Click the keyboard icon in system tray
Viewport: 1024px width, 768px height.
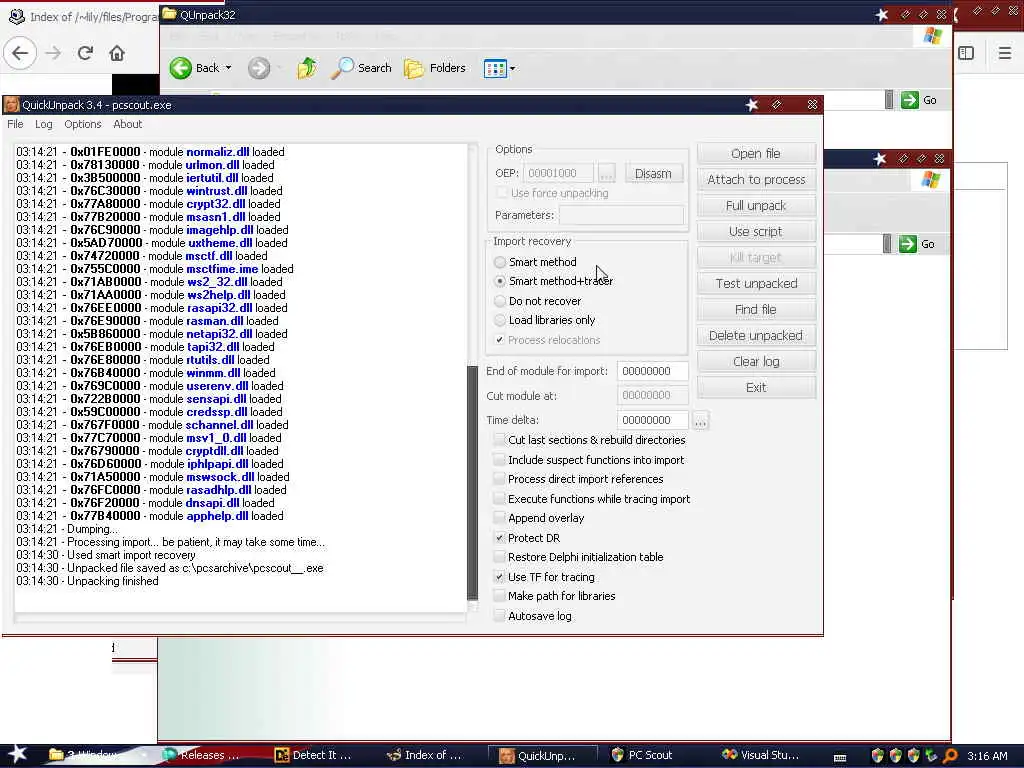[x=840, y=757]
